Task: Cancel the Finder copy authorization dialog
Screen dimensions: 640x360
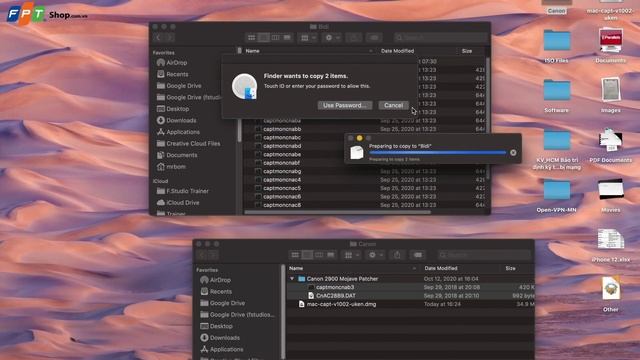Action: tap(393, 105)
